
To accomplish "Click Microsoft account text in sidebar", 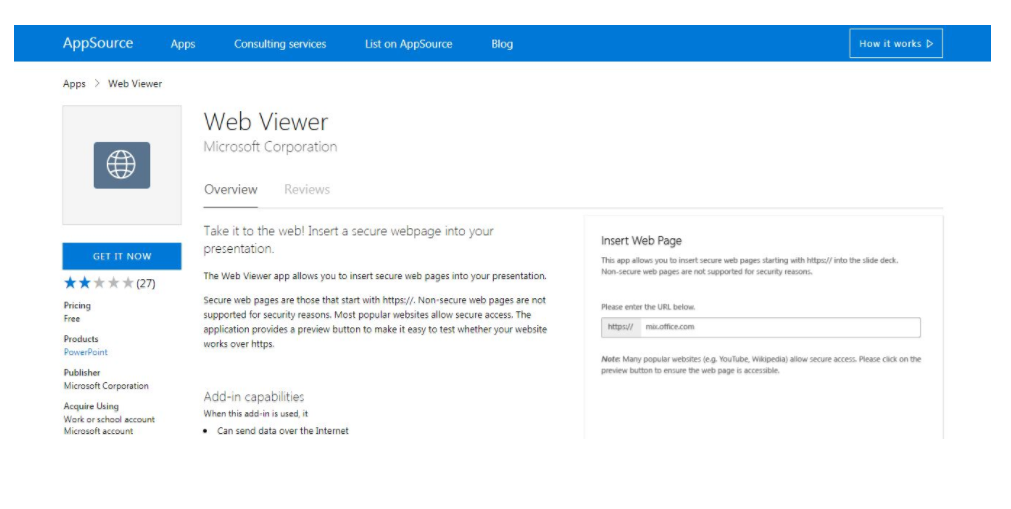I will 98,431.
